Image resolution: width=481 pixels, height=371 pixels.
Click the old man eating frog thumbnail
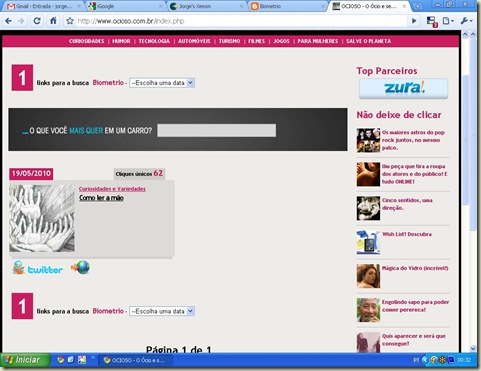coord(368,310)
